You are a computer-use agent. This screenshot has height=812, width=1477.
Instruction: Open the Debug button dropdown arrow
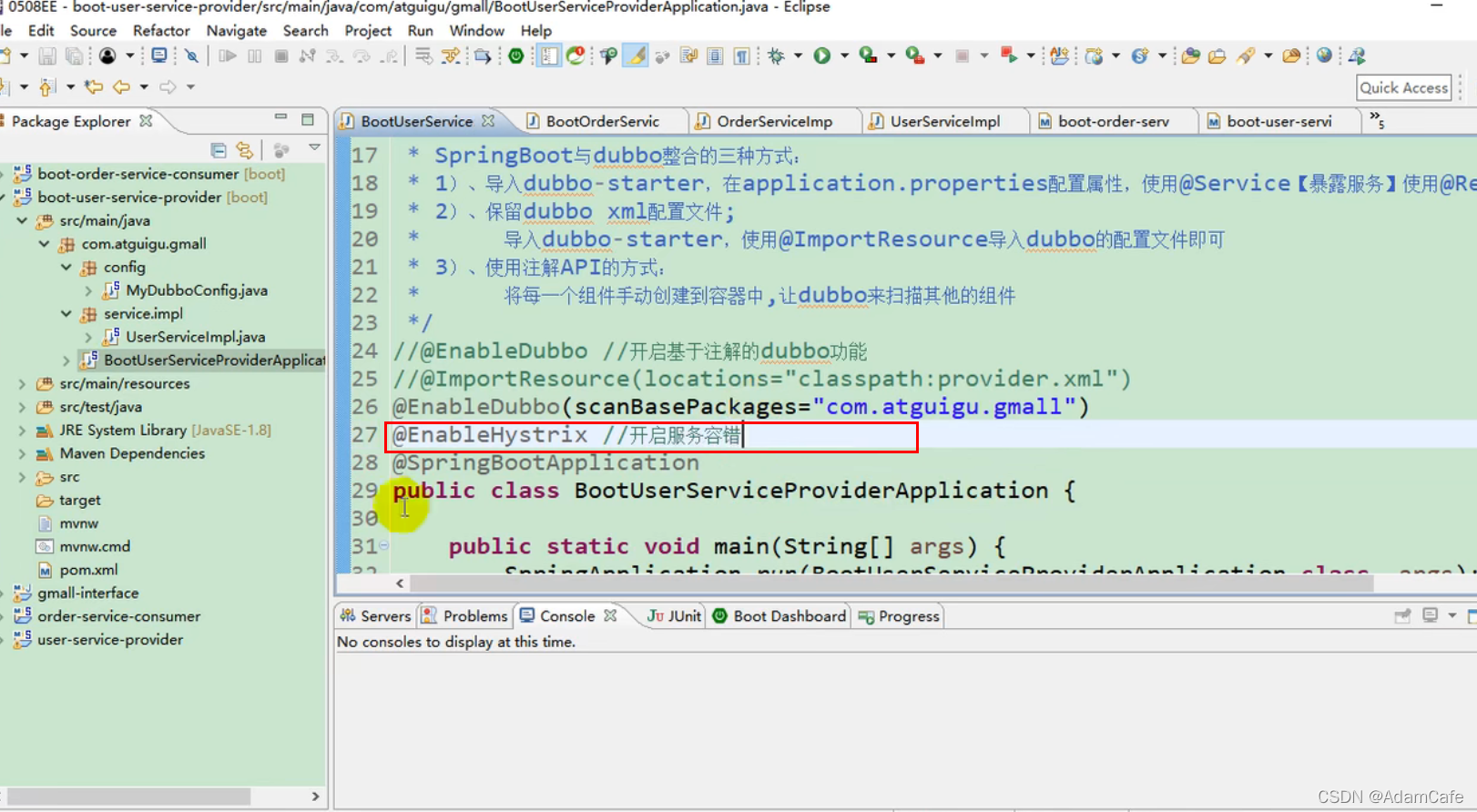coord(799,56)
